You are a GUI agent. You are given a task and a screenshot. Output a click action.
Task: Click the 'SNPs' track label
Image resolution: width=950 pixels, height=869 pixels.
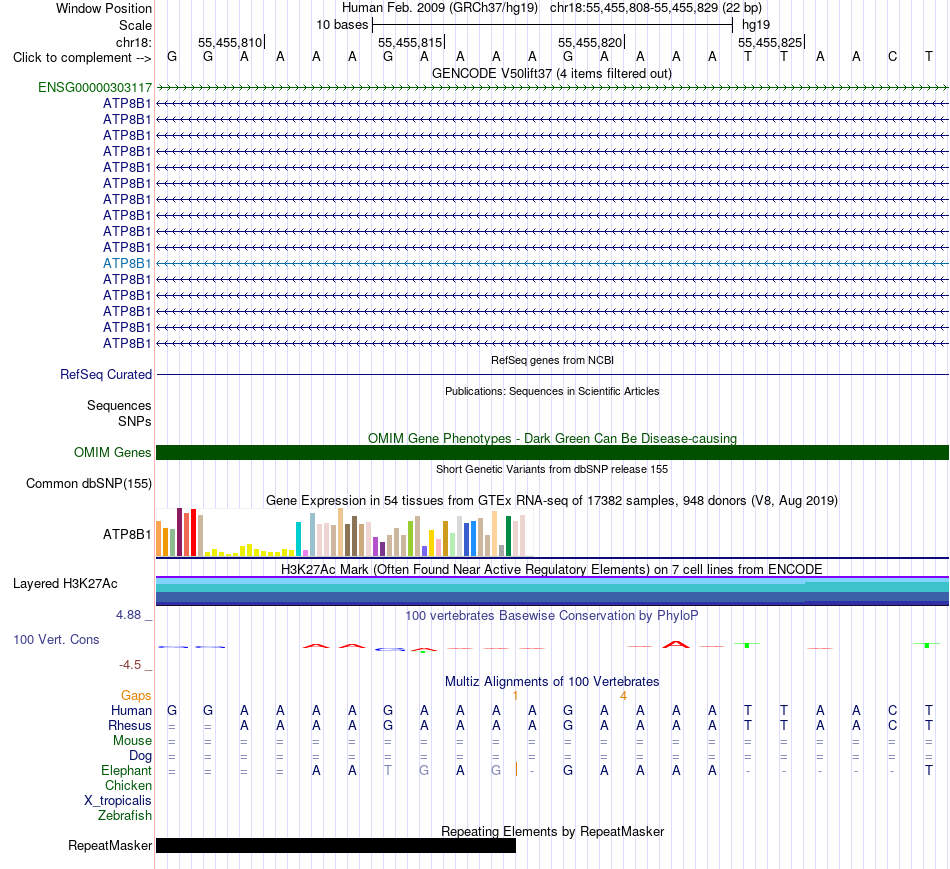coord(135,421)
